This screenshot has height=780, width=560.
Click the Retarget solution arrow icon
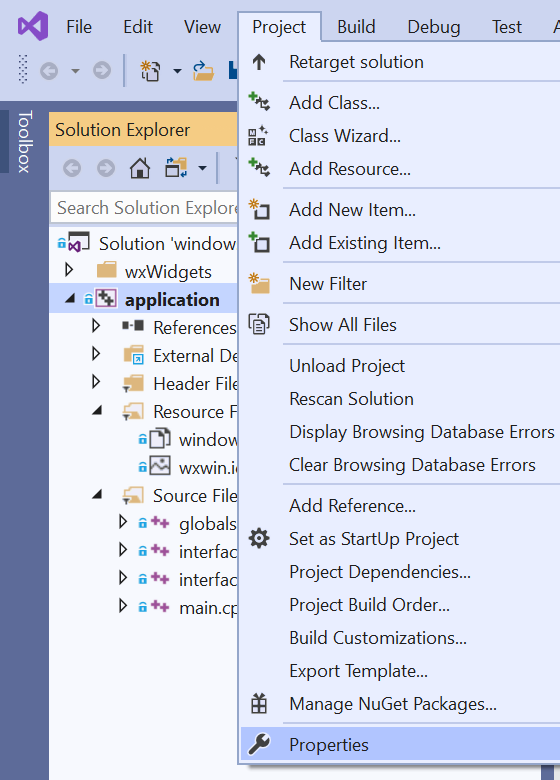[259, 62]
